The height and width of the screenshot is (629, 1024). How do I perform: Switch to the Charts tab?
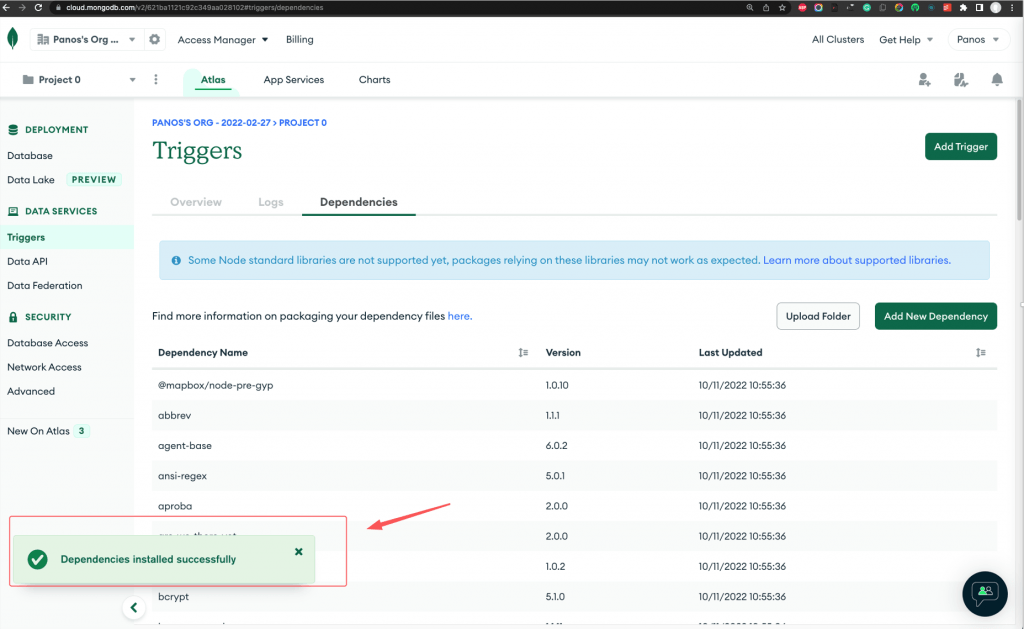tap(374, 80)
